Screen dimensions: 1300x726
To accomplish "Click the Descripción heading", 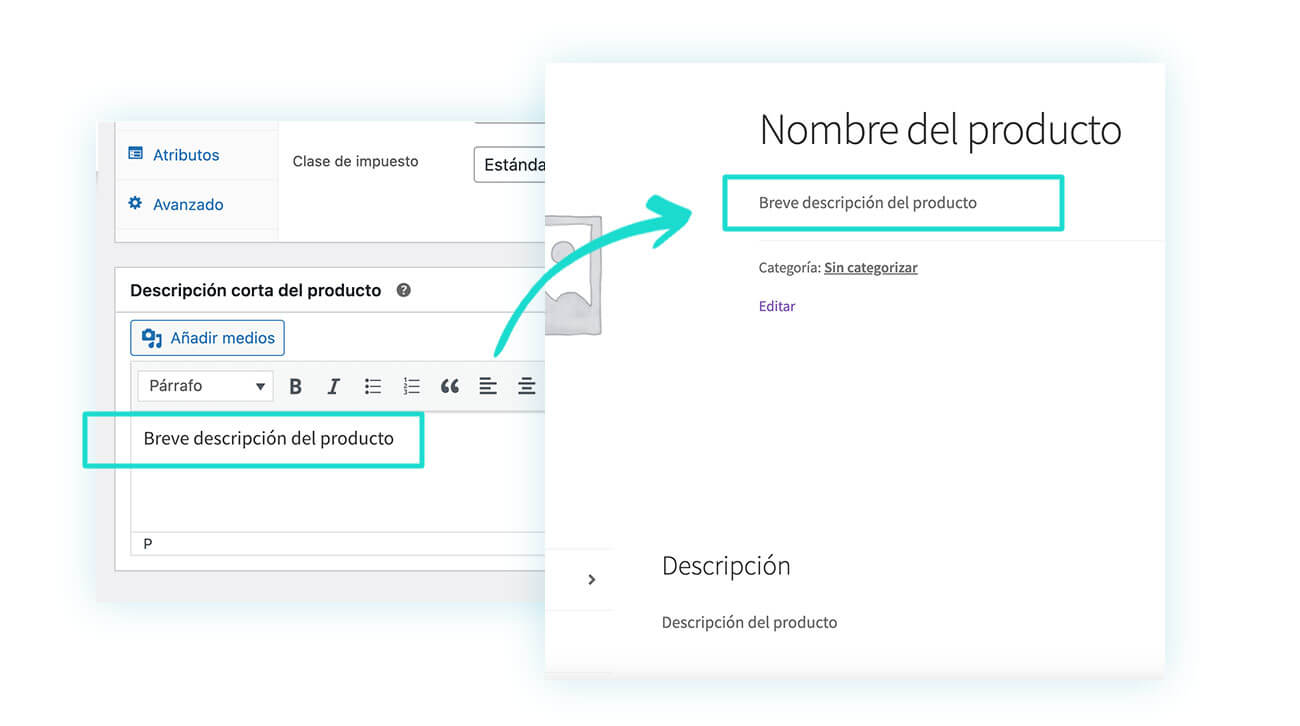I will 726,565.
